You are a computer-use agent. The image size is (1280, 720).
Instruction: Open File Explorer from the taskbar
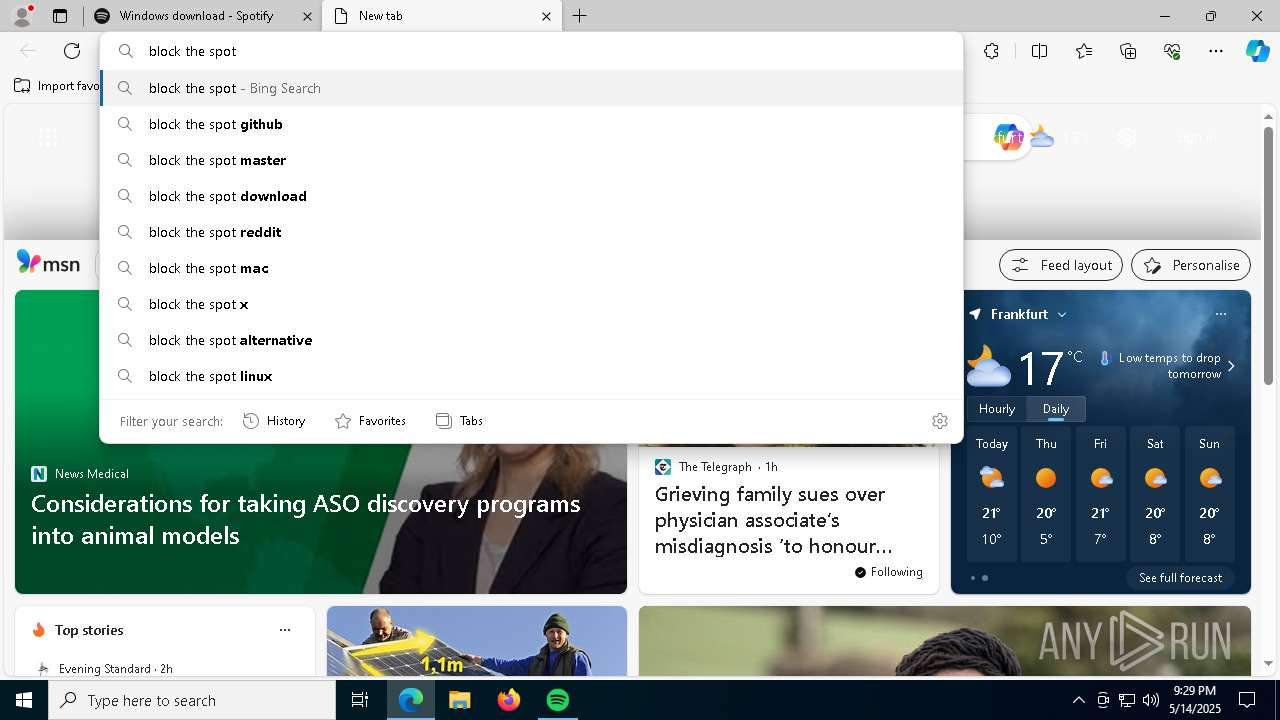tap(459, 700)
